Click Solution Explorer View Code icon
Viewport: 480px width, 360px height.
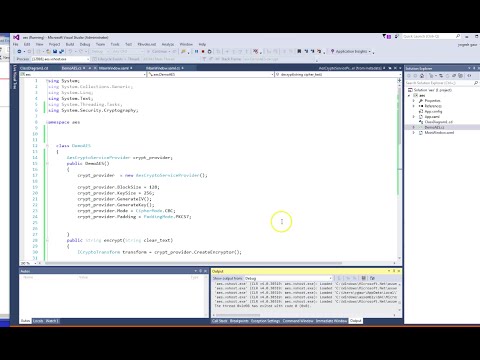[469, 76]
